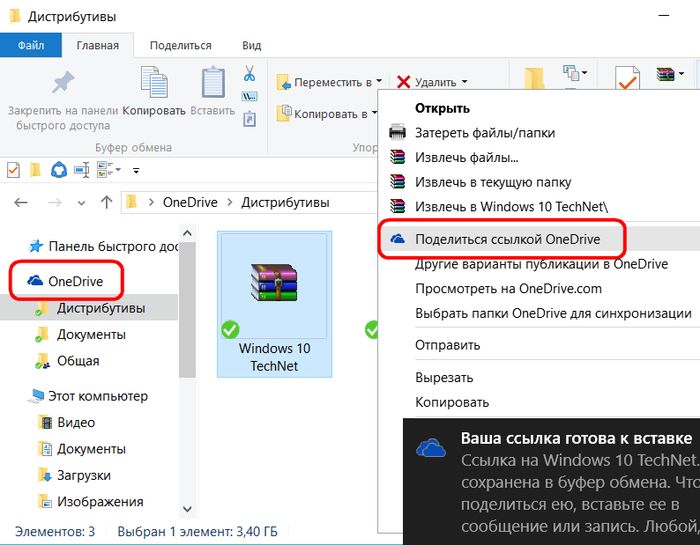Click Дистрибутивы in the address path
The height and width of the screenshot is (545, 700).
point(285,203)
